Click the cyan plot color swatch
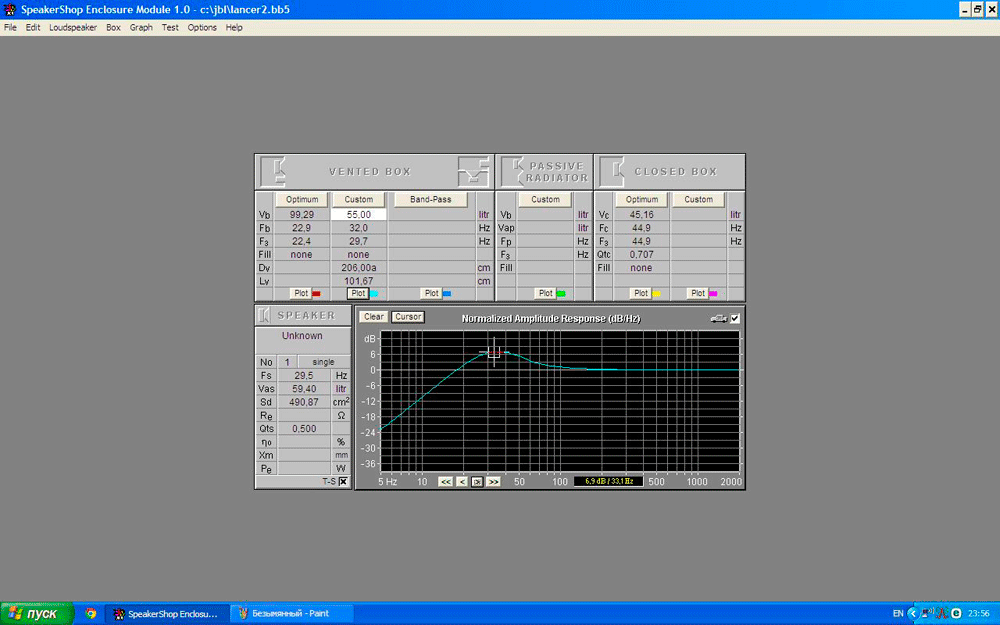Image resolution: width=1000 pixels, height=625 pixels. [374, 294]
